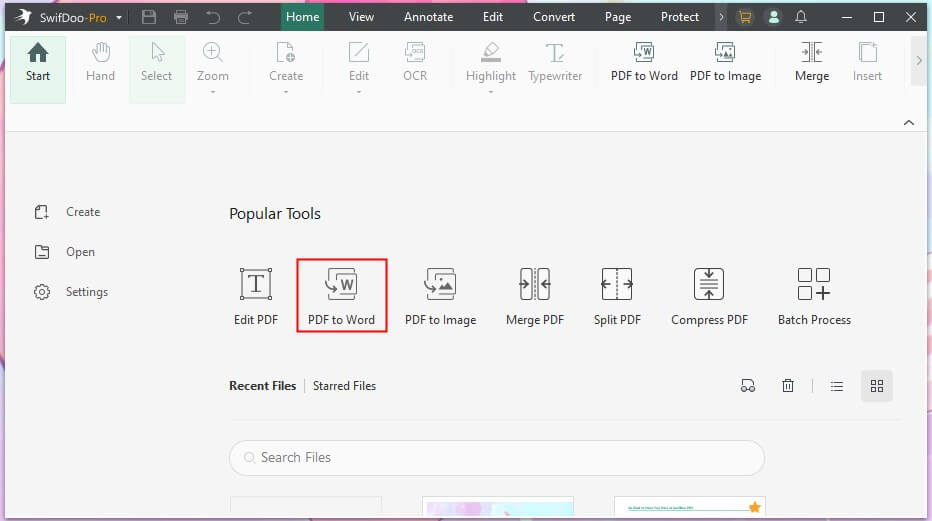This screenshot has height=521, width=932.
Task: Click the trash icon for recent files
Action: click(x=788, y=386)
